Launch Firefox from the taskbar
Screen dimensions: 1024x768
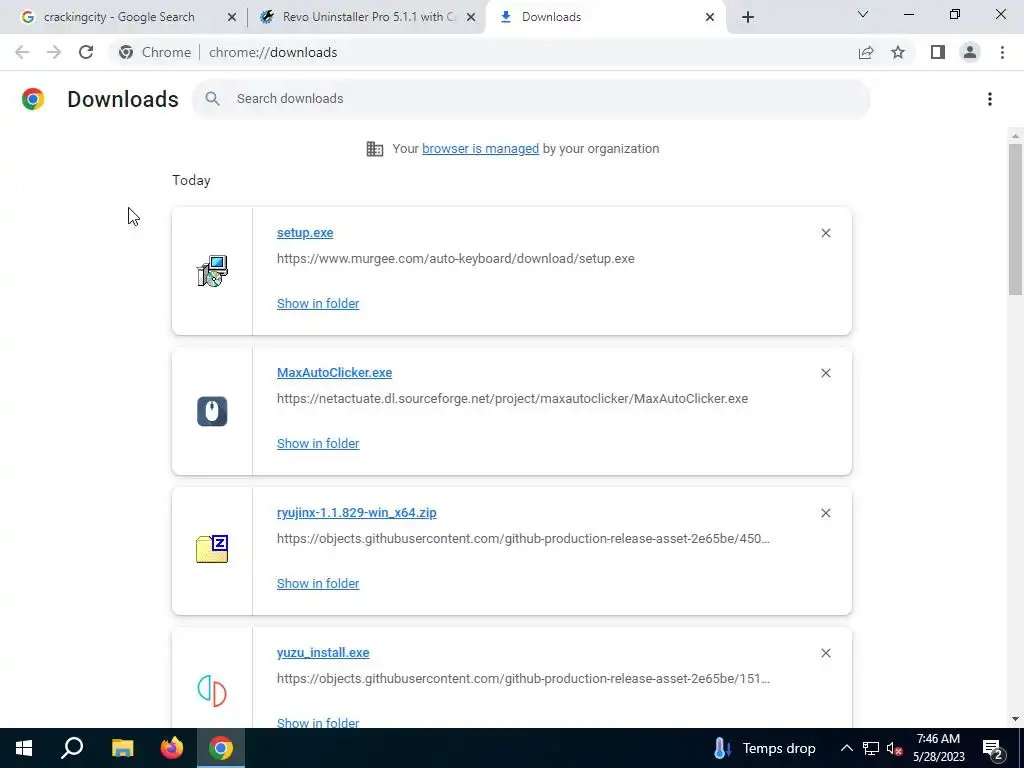(x=172, y=748)
